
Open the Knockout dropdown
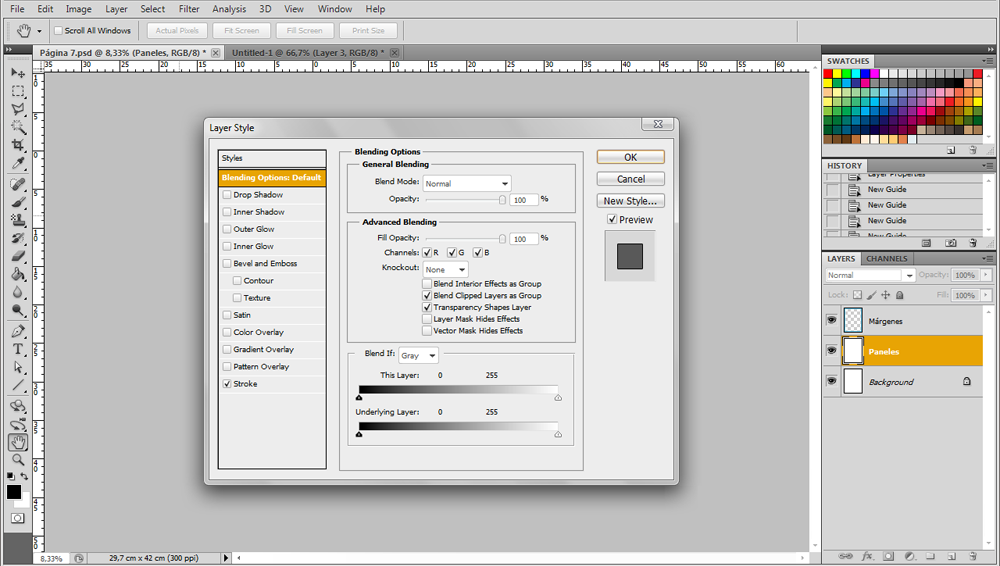pyautogui.click(x=445, y=270)
